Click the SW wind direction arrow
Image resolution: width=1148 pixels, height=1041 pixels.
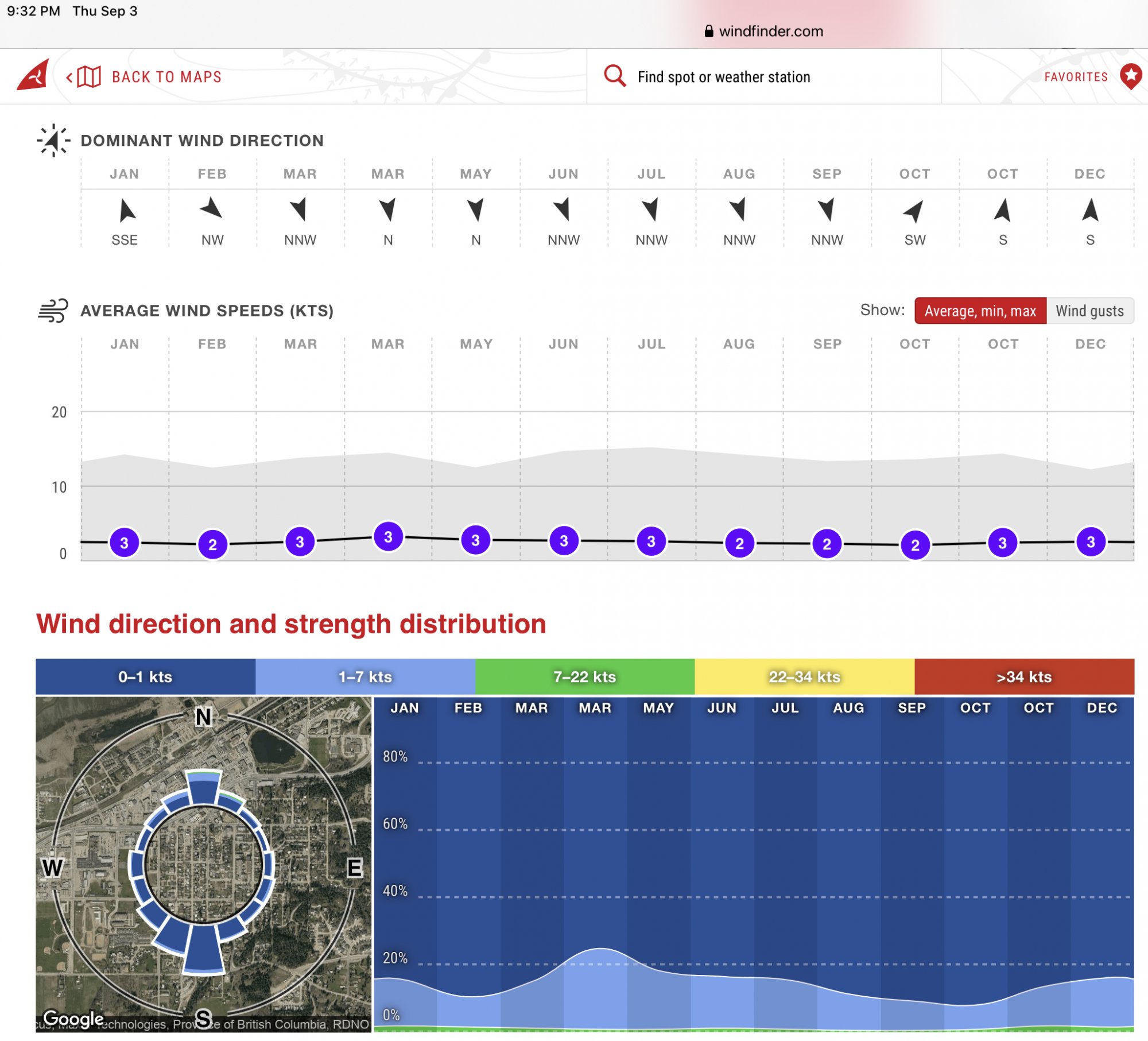pos(914,211)
